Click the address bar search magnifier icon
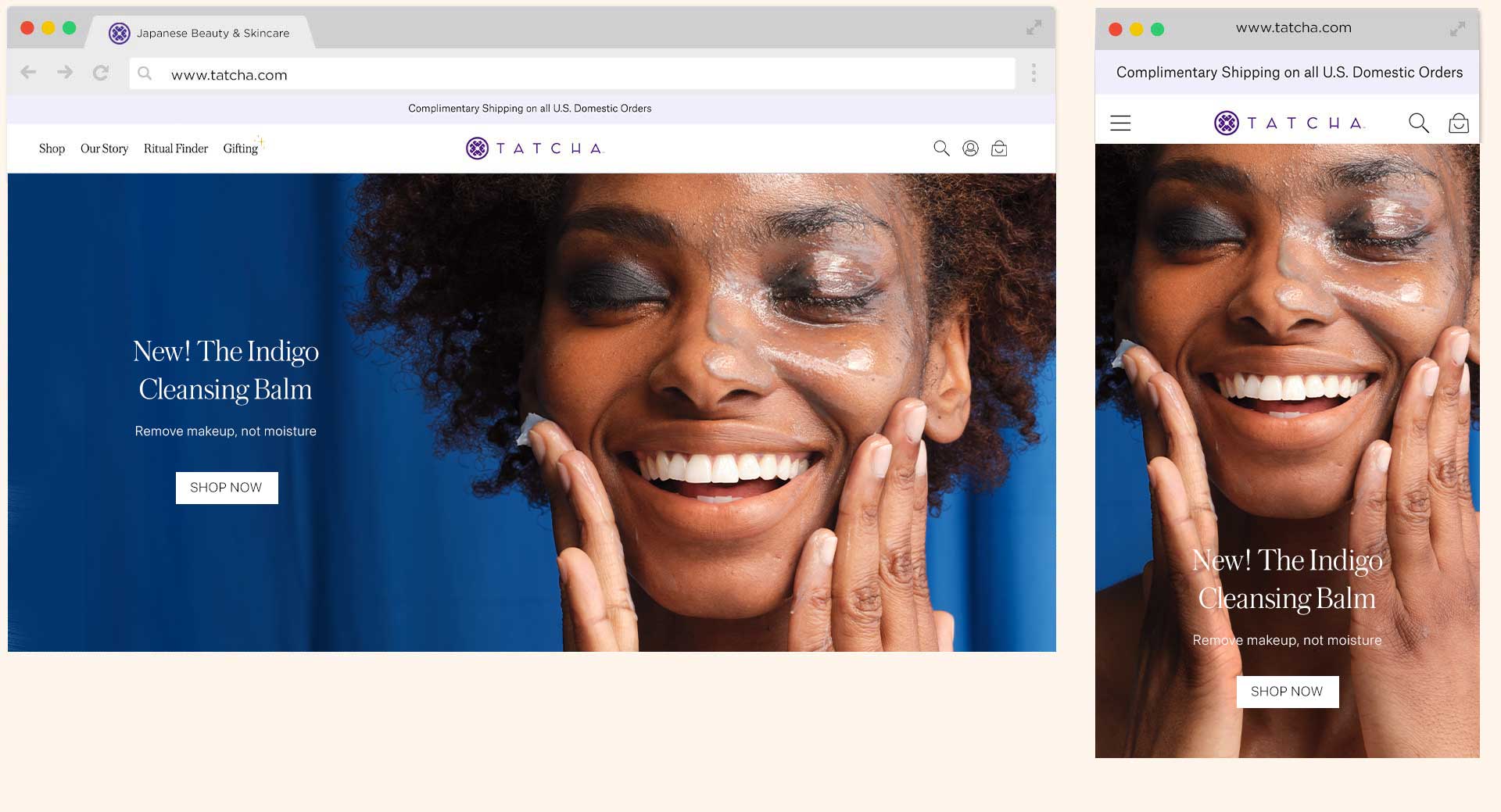Image resolution: width=1501 pixels, height=812 pixels. tap(145, 73)
